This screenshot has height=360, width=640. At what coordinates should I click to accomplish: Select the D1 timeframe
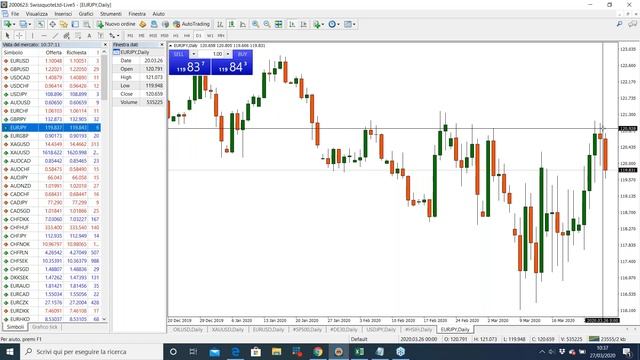(198, 36)
